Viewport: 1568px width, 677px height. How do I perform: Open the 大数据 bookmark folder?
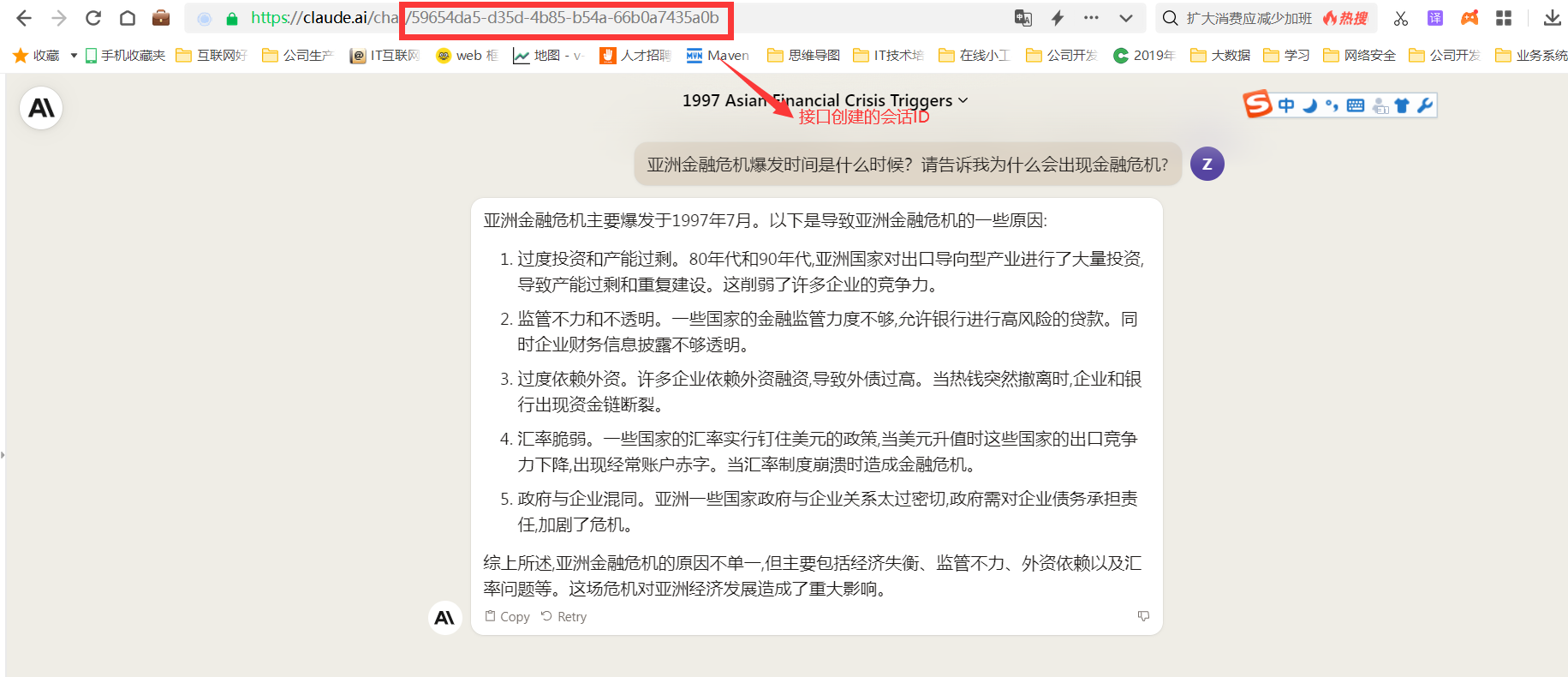1220,56
